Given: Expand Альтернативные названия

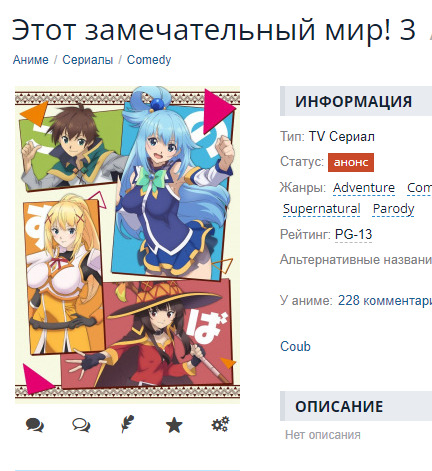Looking at the screenshot, I should click(x=356, y=260).
